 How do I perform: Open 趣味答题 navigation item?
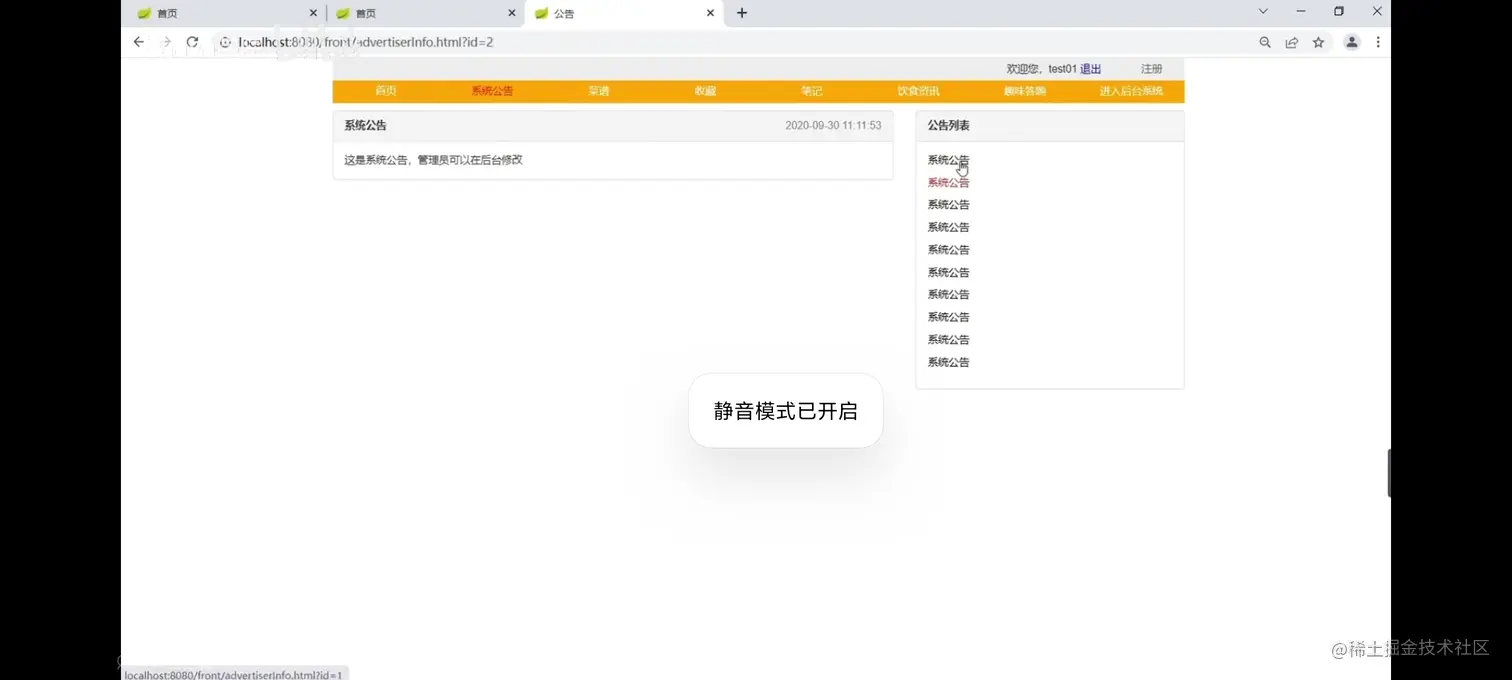tap(1025, 91)
